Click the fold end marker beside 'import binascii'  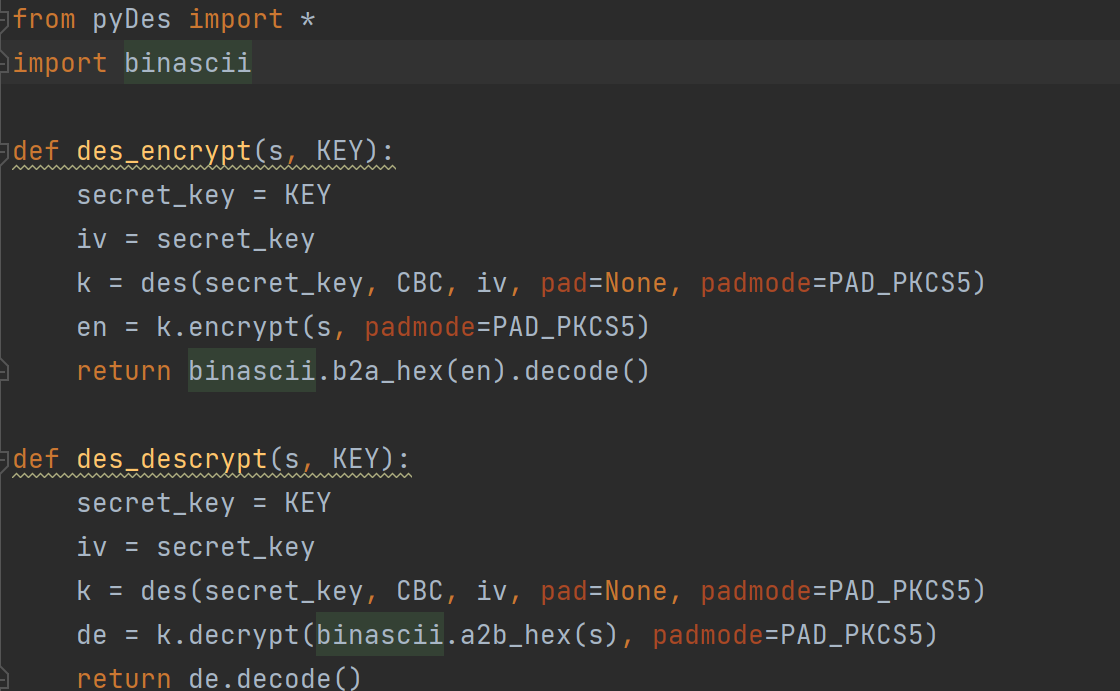coord(5,63)
